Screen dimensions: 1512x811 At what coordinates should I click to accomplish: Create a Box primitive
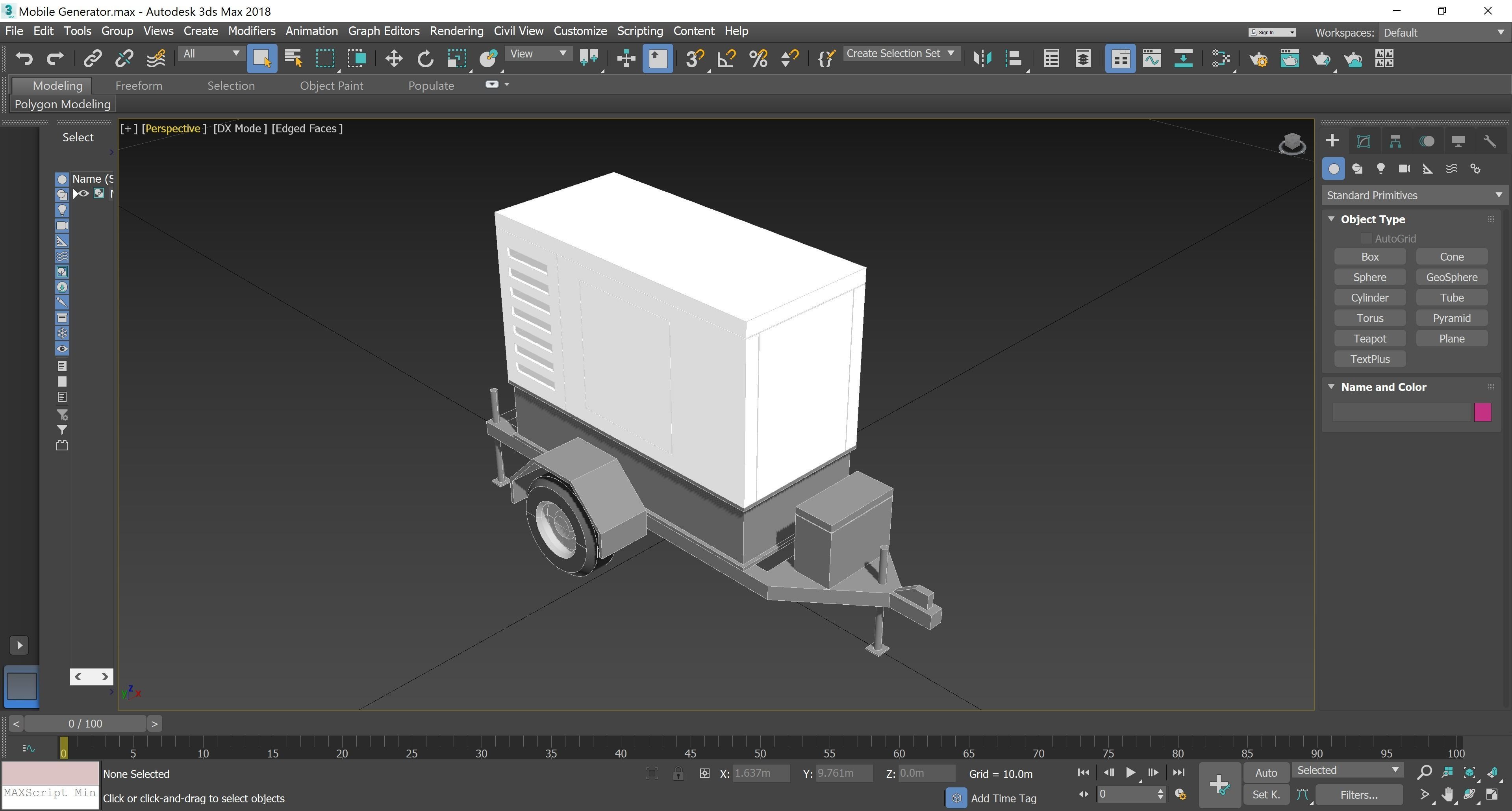click(x=1369, y=256)
